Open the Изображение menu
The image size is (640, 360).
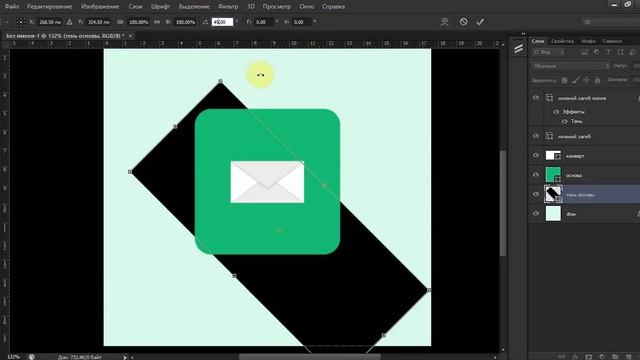(x=100, y=7)
